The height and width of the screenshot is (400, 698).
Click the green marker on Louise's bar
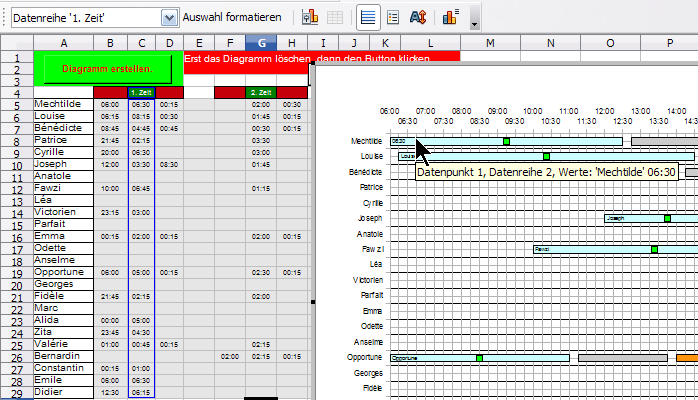click(546, 156)
